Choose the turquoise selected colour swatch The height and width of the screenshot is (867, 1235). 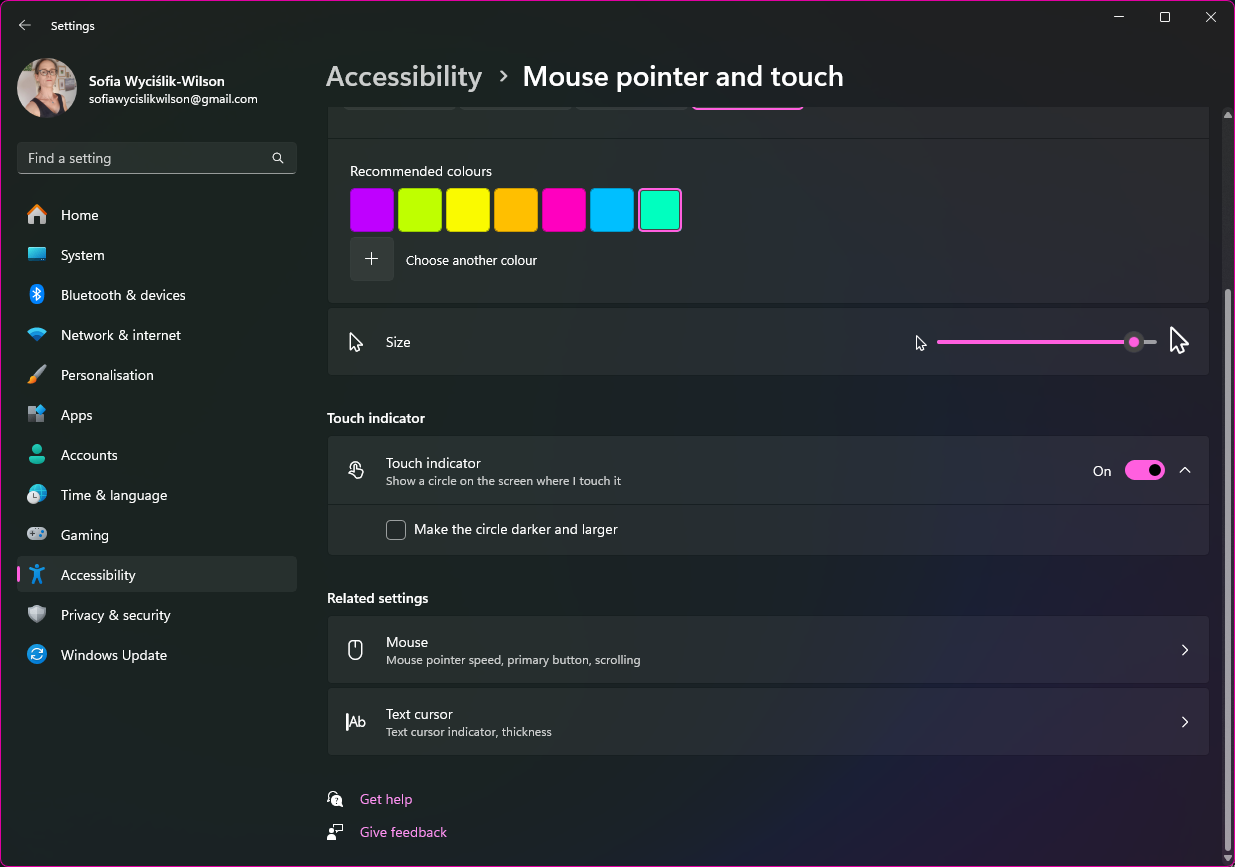tap(660, 210)
